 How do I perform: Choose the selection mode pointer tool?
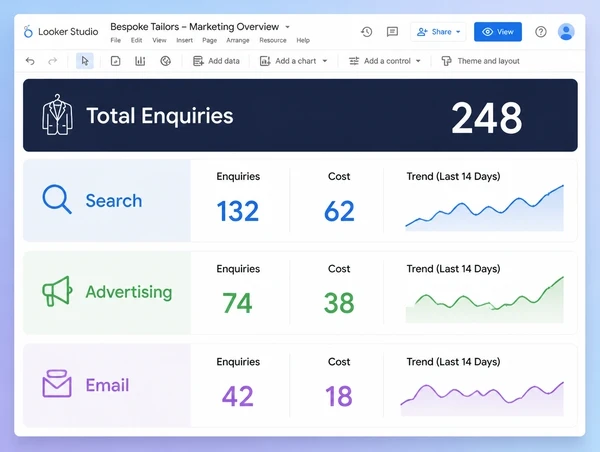point(85,61)
